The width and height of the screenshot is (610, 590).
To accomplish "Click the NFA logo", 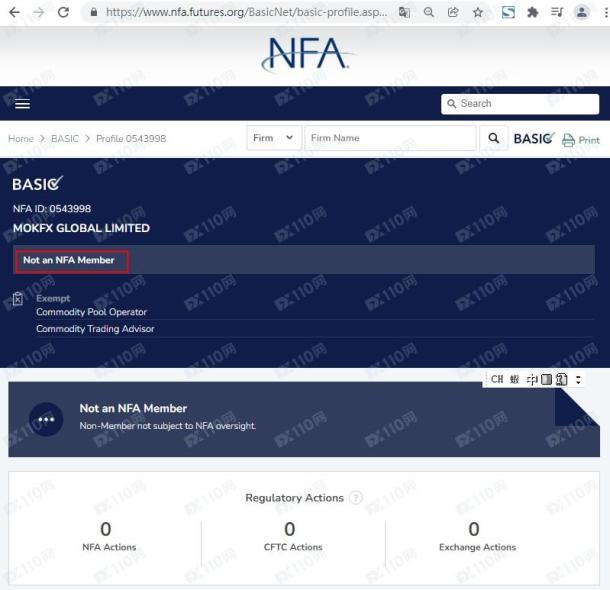I will [307, 54].
